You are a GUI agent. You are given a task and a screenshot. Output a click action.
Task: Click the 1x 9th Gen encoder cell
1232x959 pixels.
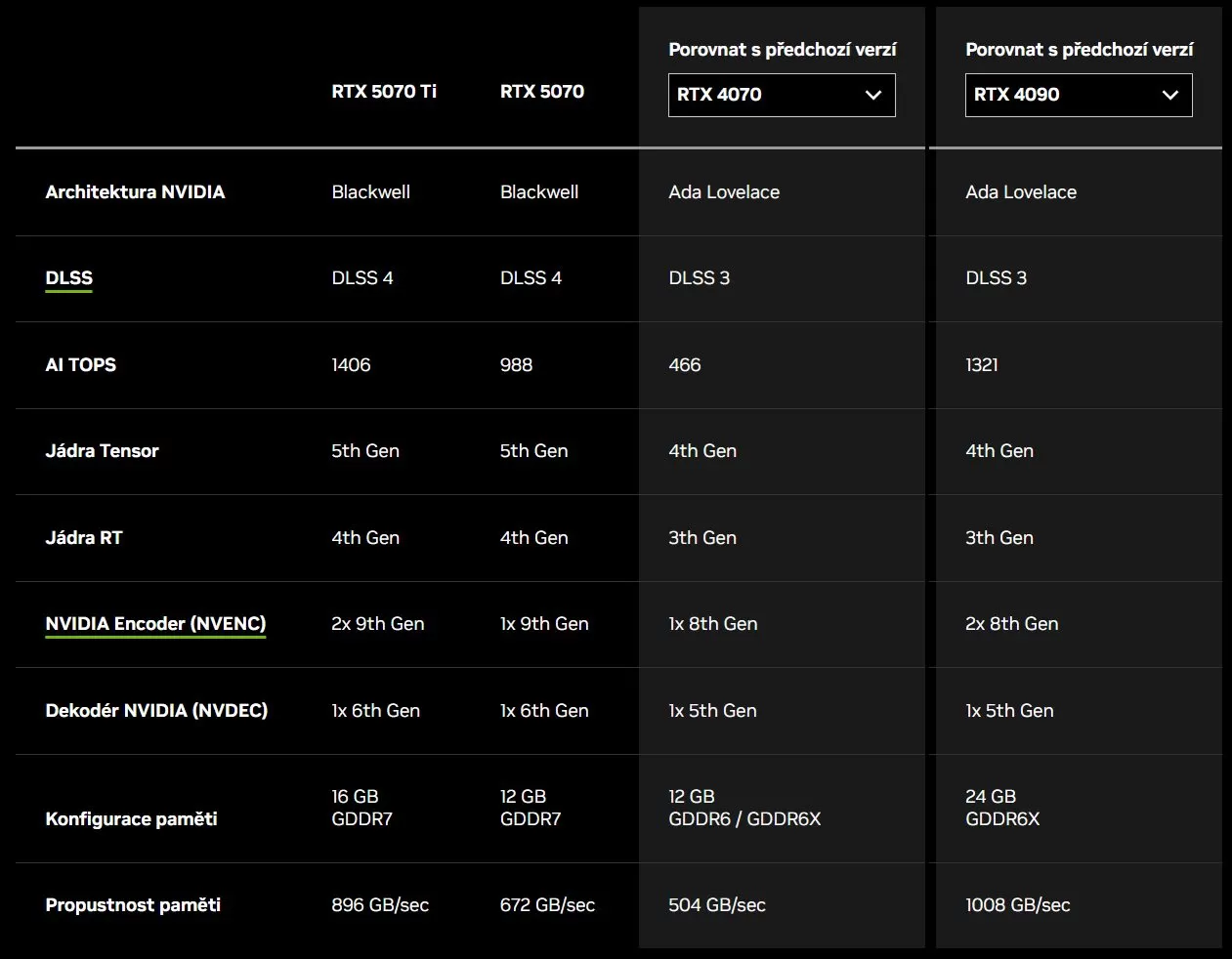(x=544, y=624)
